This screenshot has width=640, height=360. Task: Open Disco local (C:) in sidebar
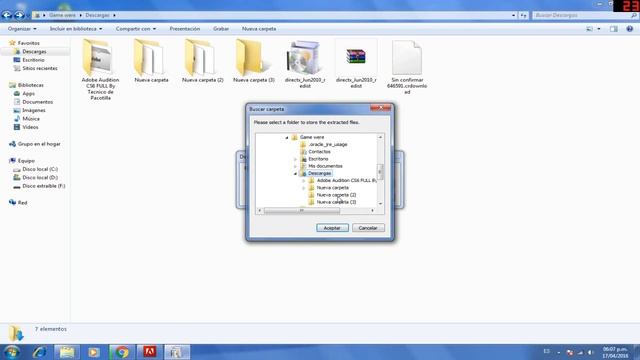tap(40, 169)
